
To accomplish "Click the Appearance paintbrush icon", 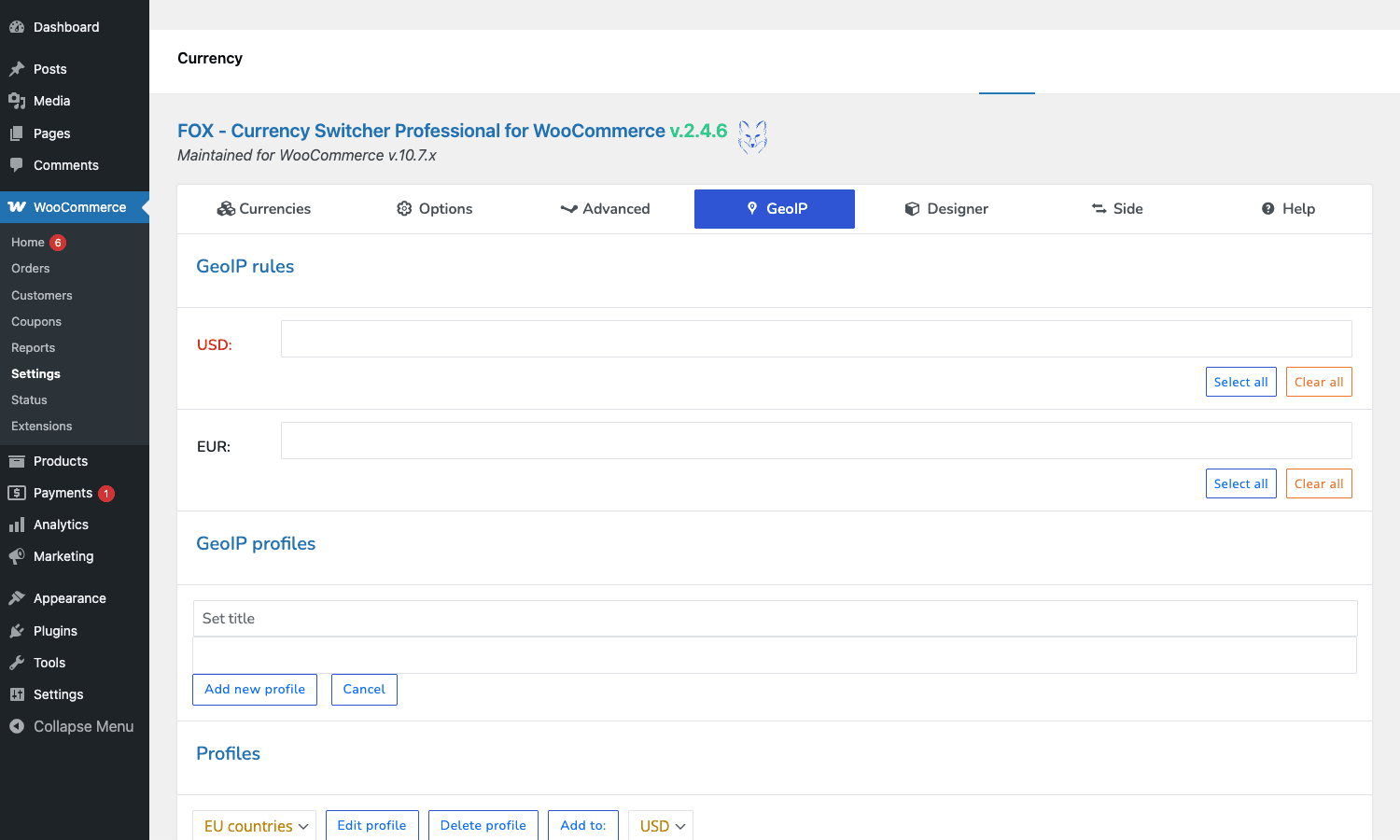I will point(17,598).
